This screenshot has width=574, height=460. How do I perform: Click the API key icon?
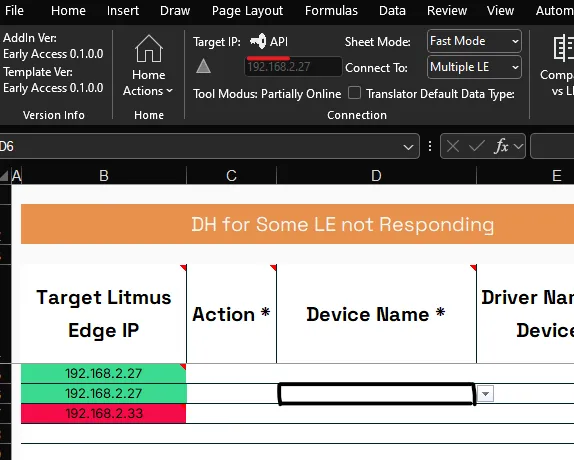(x=258, y=41)
